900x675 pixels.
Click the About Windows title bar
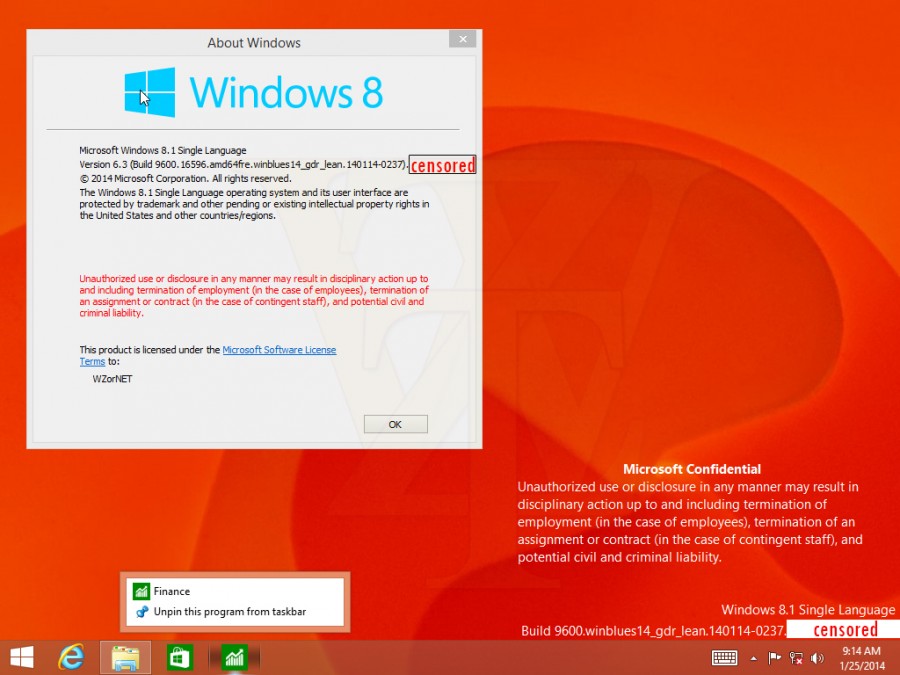pos(254,43)
